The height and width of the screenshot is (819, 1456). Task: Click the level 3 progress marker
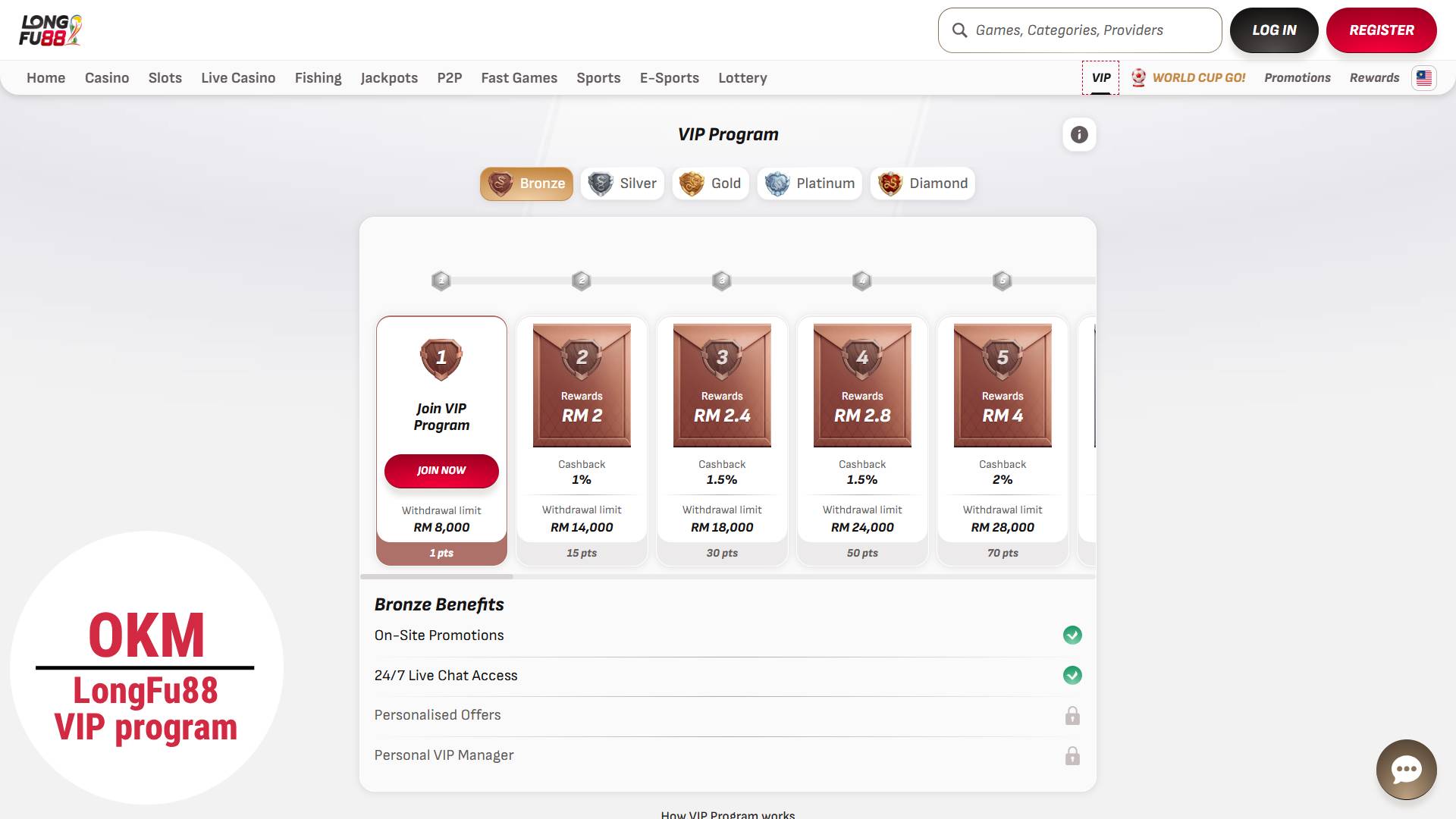click(722, 281)
